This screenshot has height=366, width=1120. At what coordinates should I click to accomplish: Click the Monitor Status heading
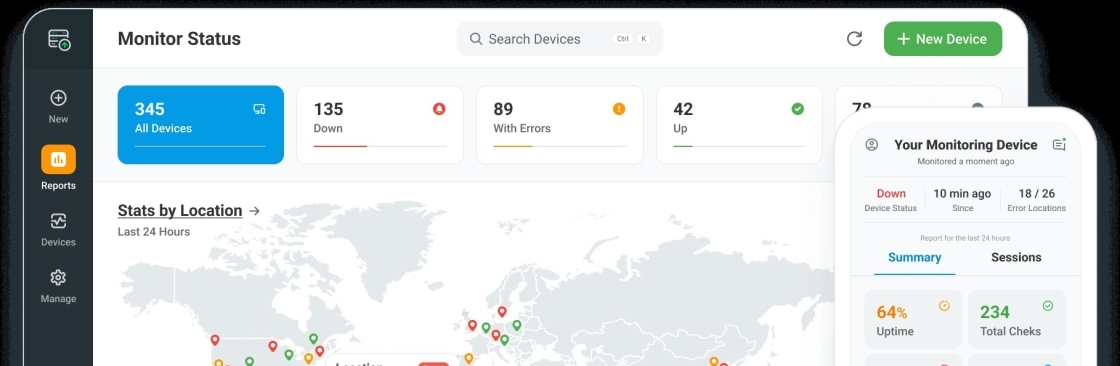(179, 39)
